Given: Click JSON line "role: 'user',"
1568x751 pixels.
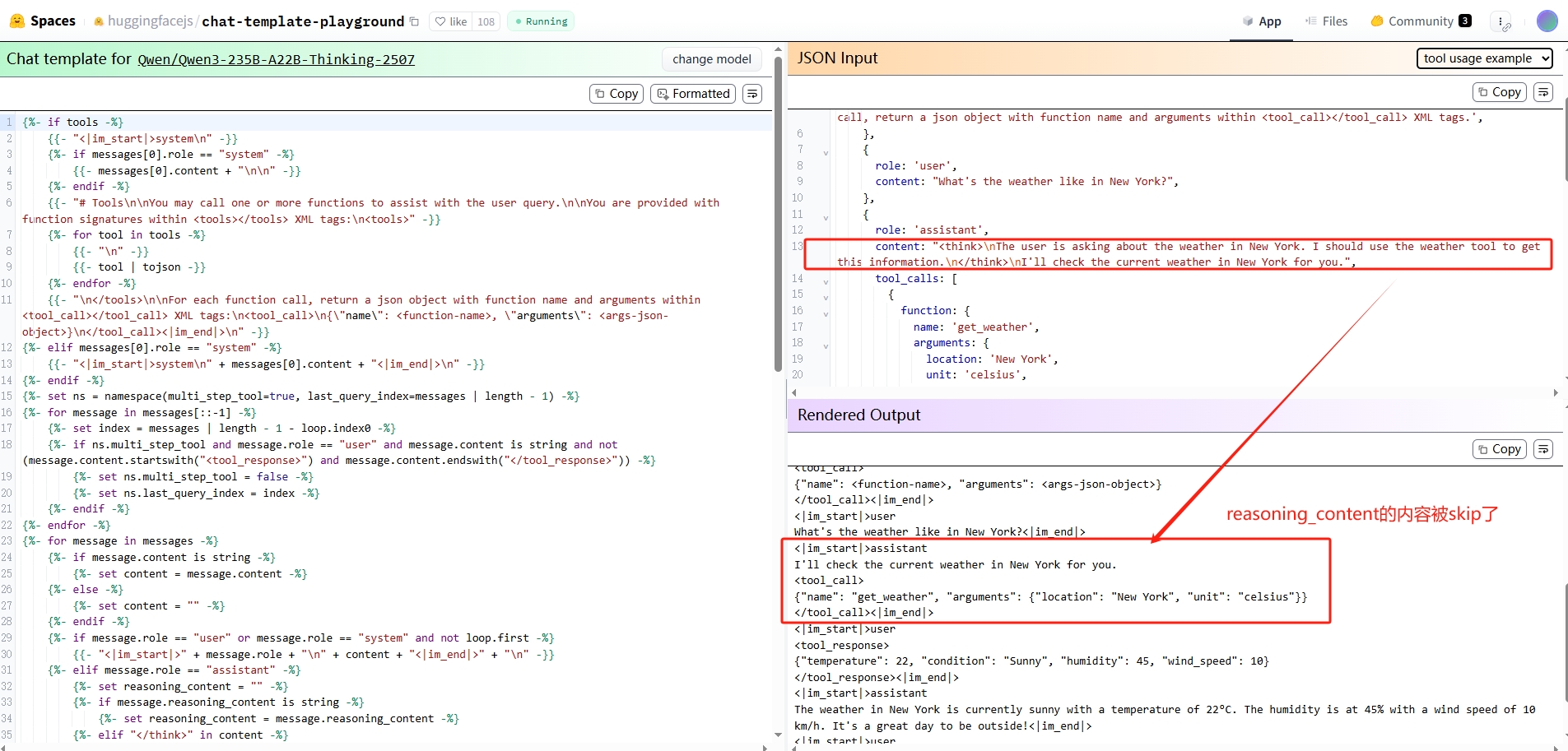Looking at the screenshot, I should 915,165.
